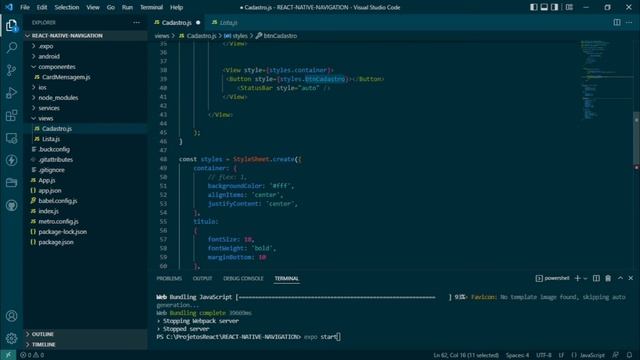Expand the node_modules folder
The width and height of the screenshot is (640, 360).
pyautogui.click(x=86, y=98)
